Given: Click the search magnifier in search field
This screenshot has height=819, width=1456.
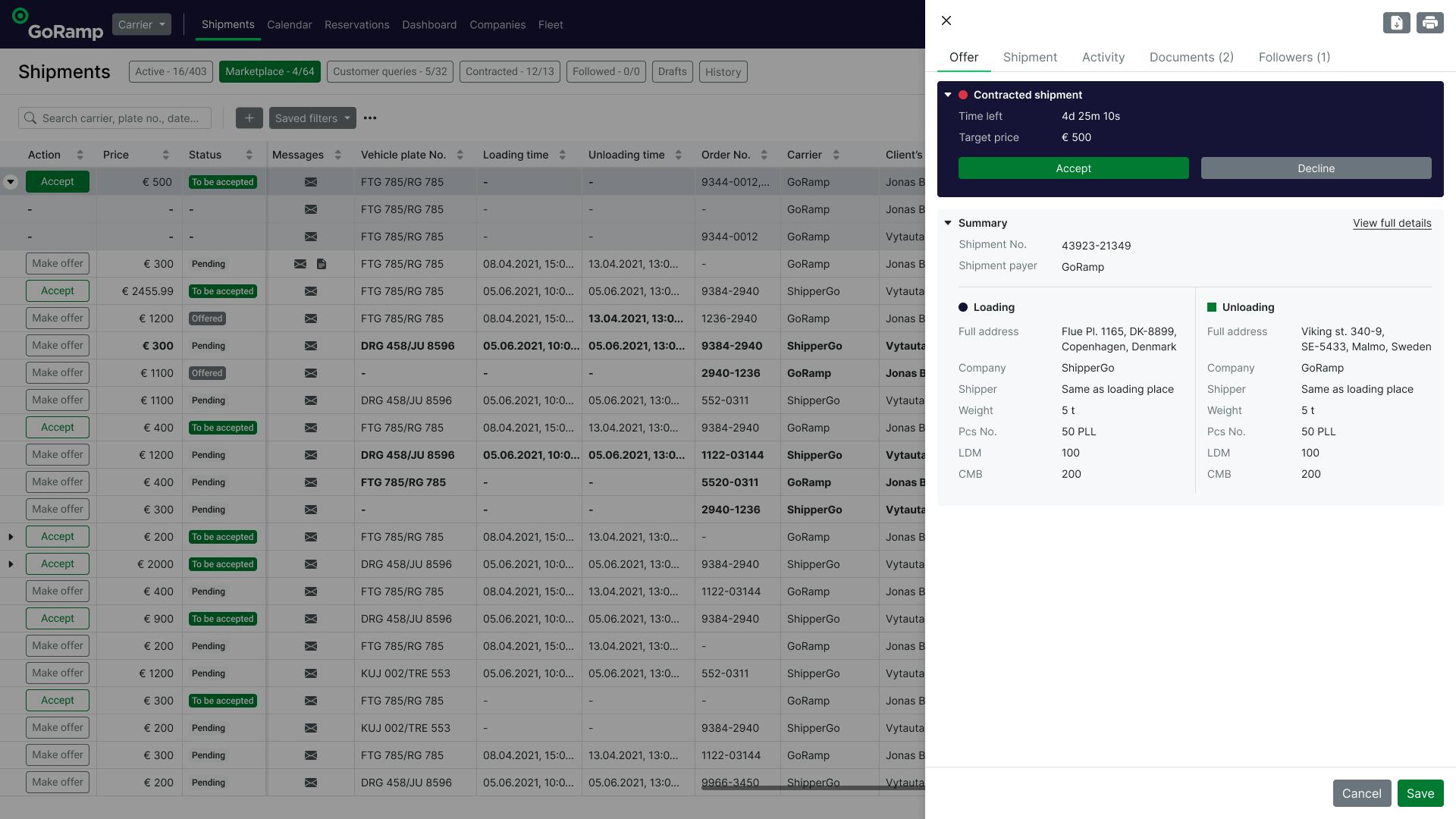Looking at the screenshot, I should pyautogui.click(x=30, y=118).
